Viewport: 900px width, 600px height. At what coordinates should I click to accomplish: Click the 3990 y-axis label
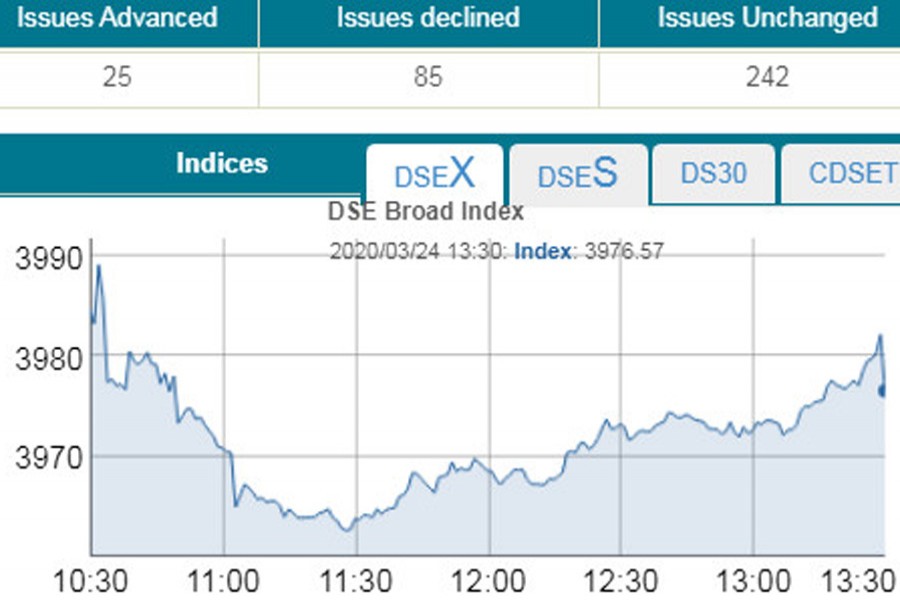tap(48, 258)
